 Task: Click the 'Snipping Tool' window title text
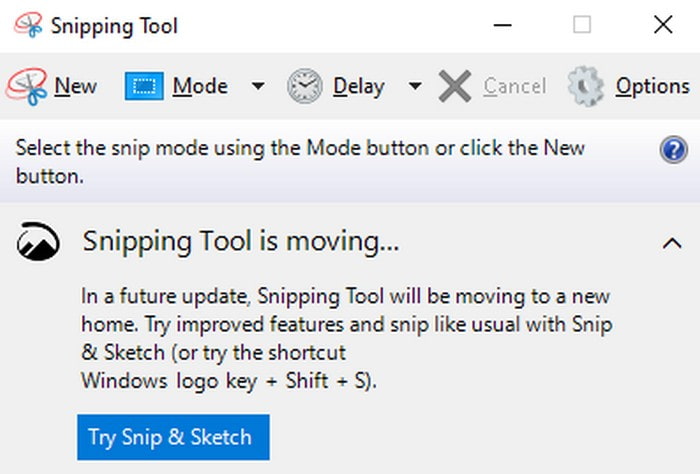point(114,26)
